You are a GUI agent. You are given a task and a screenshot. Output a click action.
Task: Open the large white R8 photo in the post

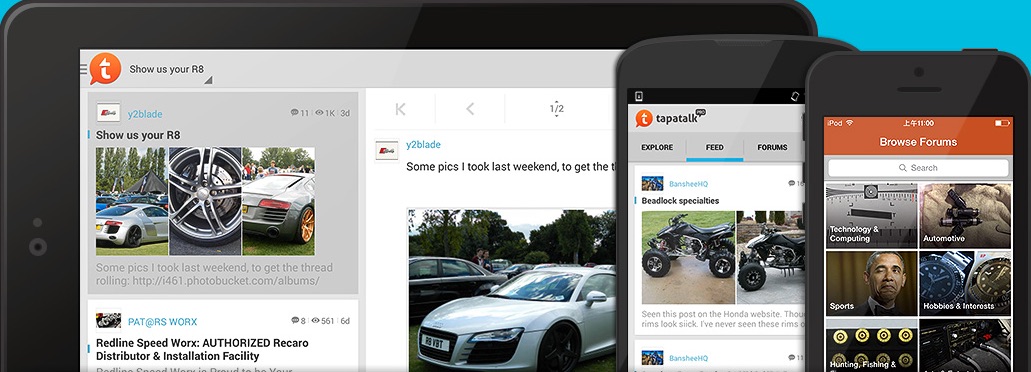[512, 291]
